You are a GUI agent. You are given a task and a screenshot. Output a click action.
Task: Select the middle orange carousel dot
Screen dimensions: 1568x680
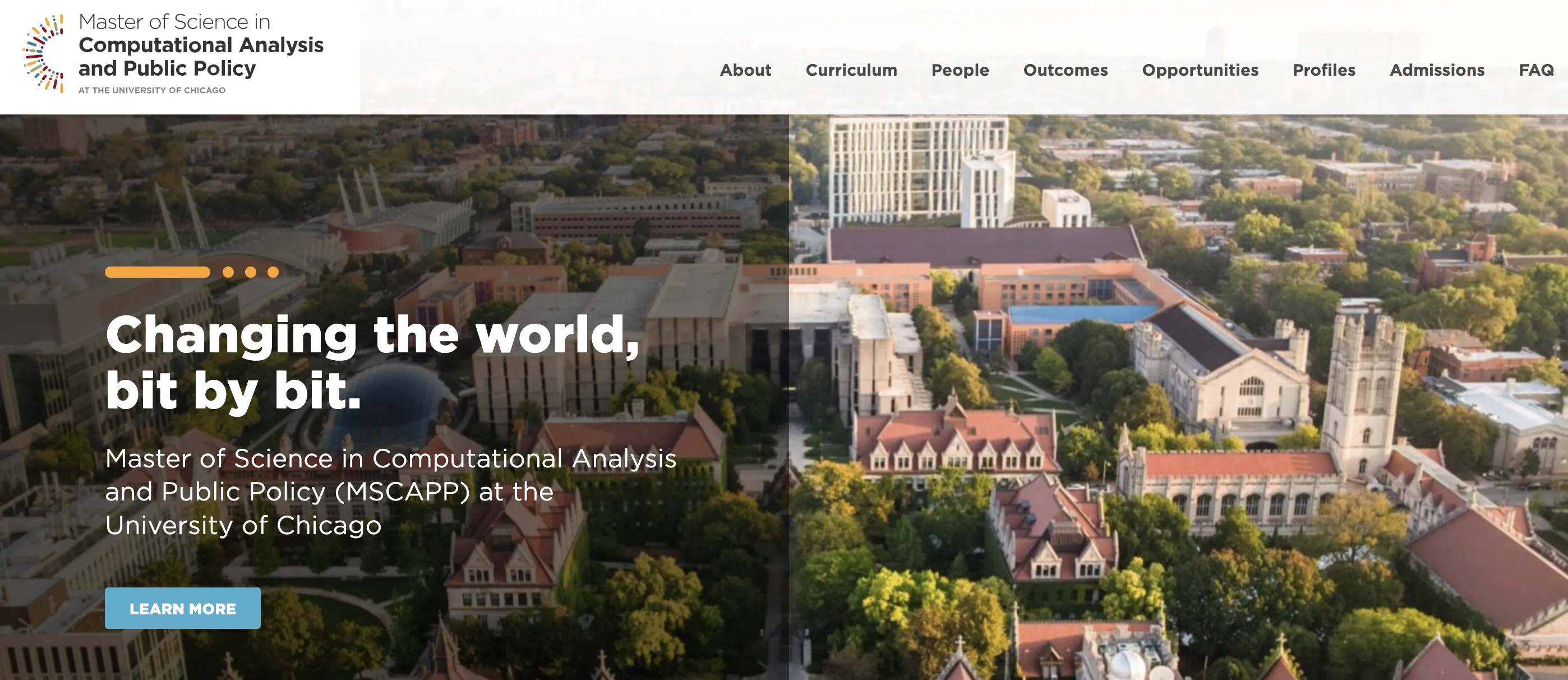click(x=251, y=272)
